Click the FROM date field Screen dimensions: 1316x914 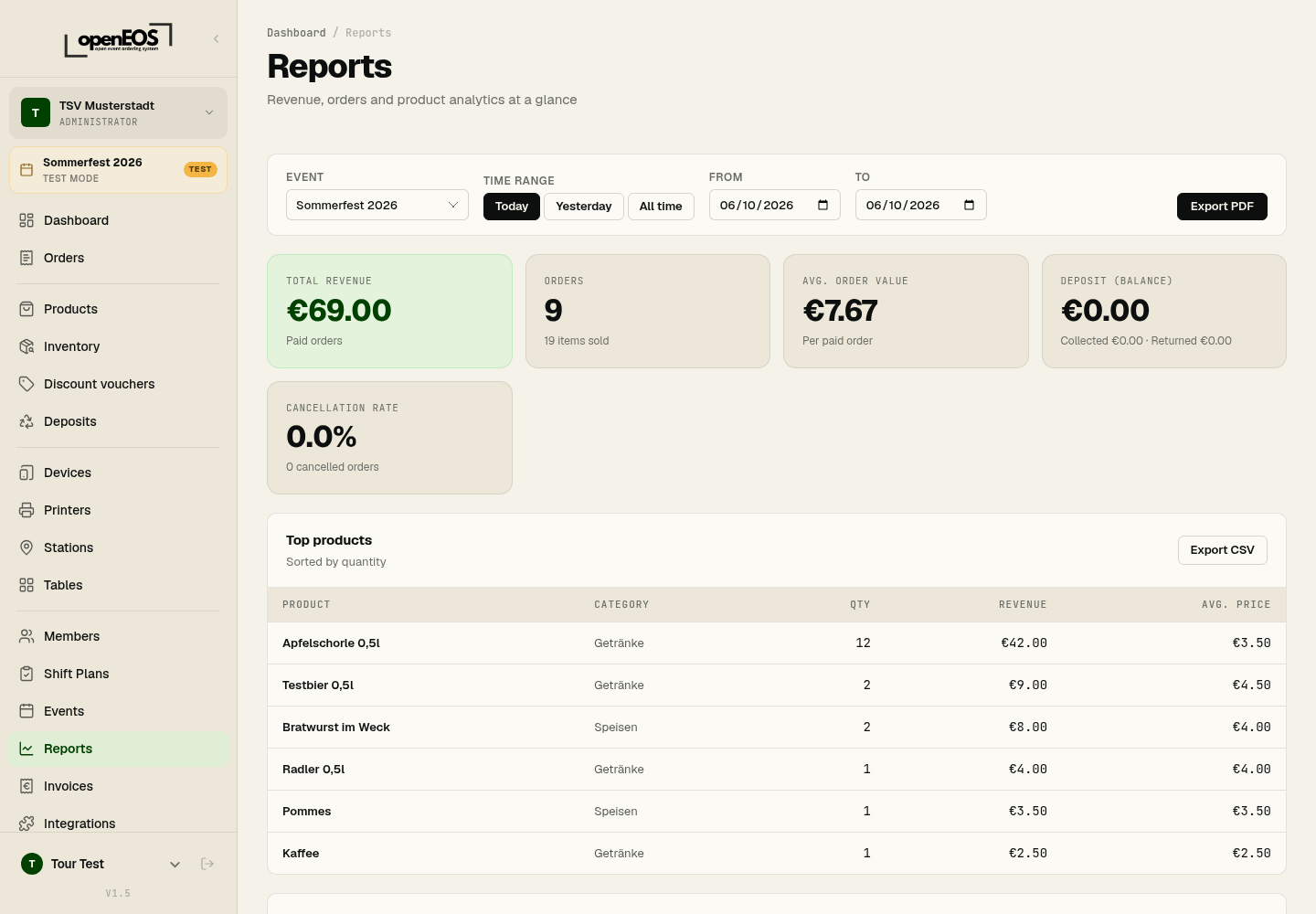[x=774, y=205]
